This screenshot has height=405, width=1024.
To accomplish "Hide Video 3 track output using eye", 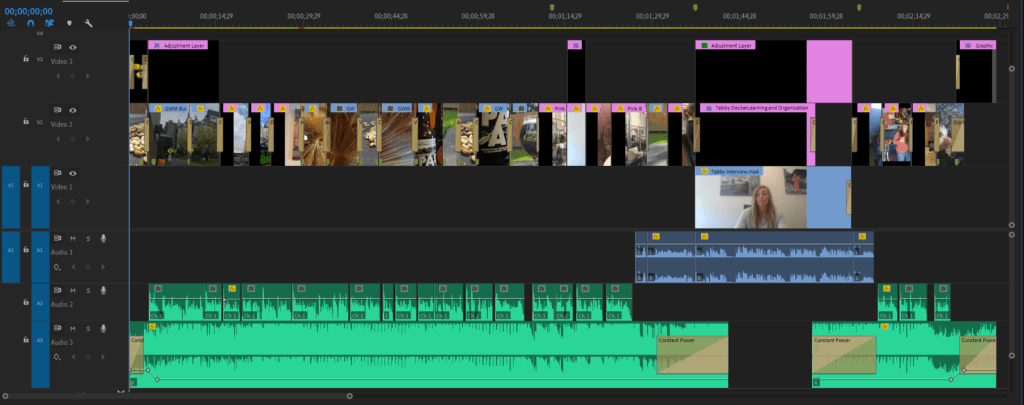I will [x=73, y=47].
